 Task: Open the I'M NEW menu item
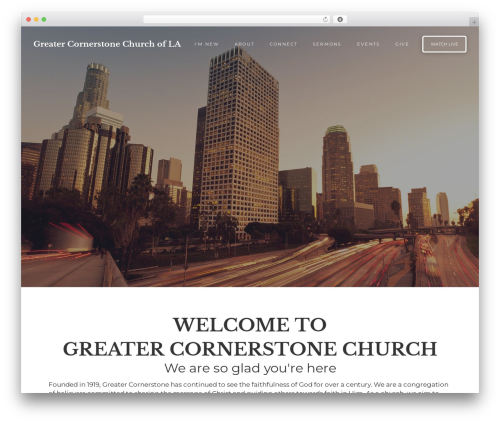point(206,44)
